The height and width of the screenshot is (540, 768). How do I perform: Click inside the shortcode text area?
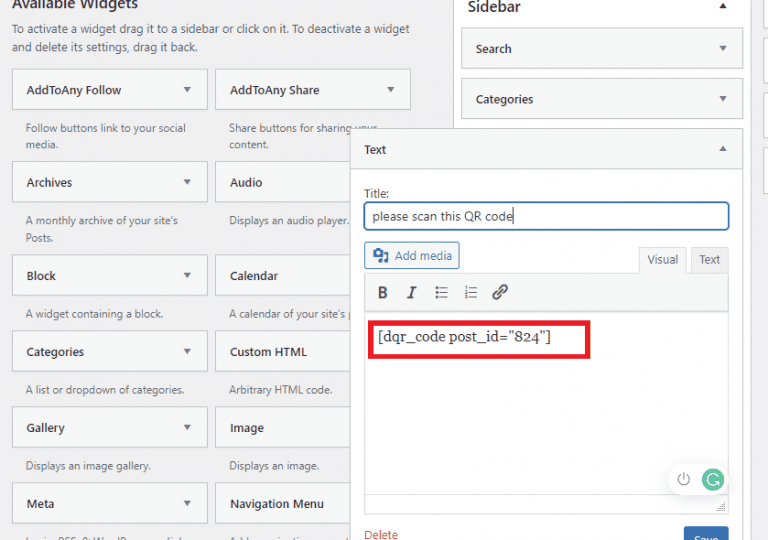click(545, 420)
